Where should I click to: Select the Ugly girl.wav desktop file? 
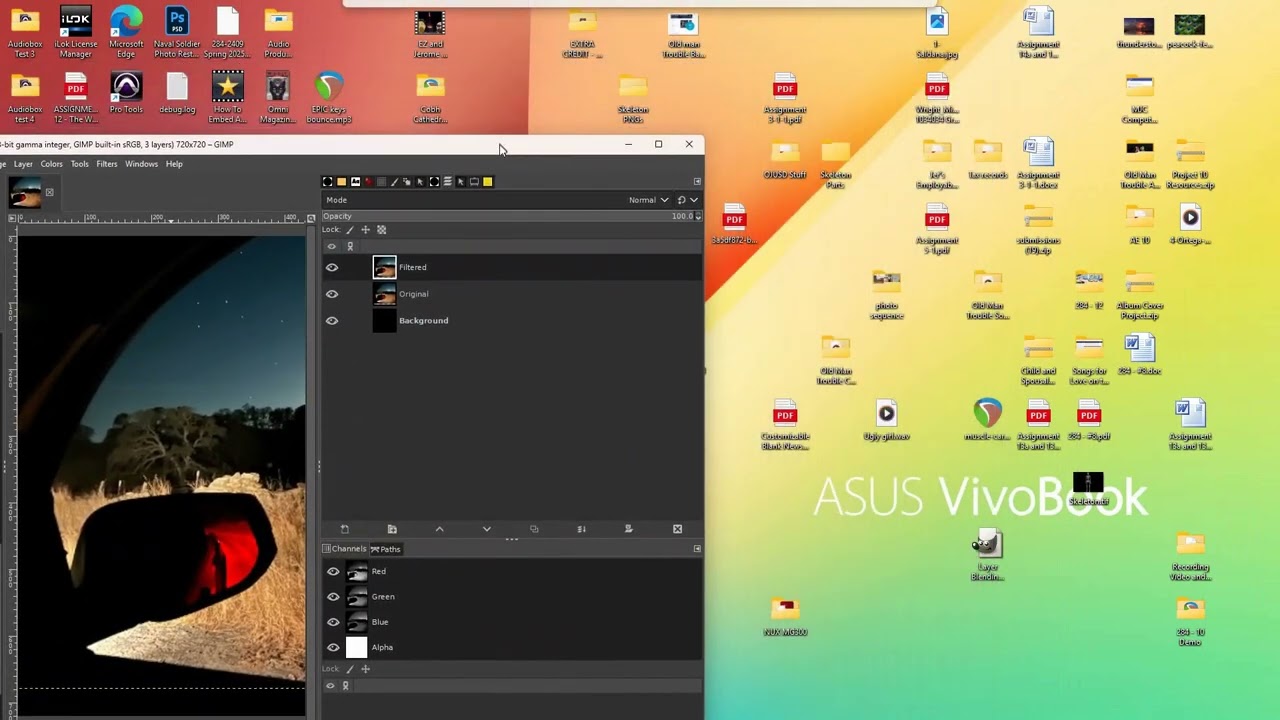pyautogui.click(x=887, y=421)
